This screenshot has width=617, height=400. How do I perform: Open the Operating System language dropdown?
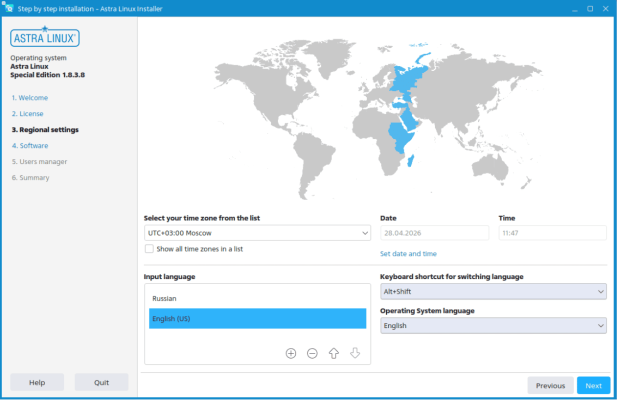coord(493,326)
